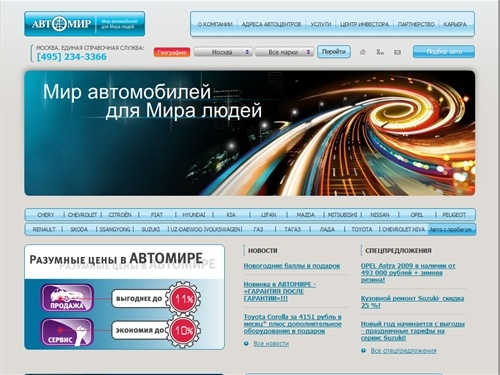Viewport: 500px width, 375px height.
Task: Open Услуги menu item
Action: pyautogui.click(x=321, y=24)
